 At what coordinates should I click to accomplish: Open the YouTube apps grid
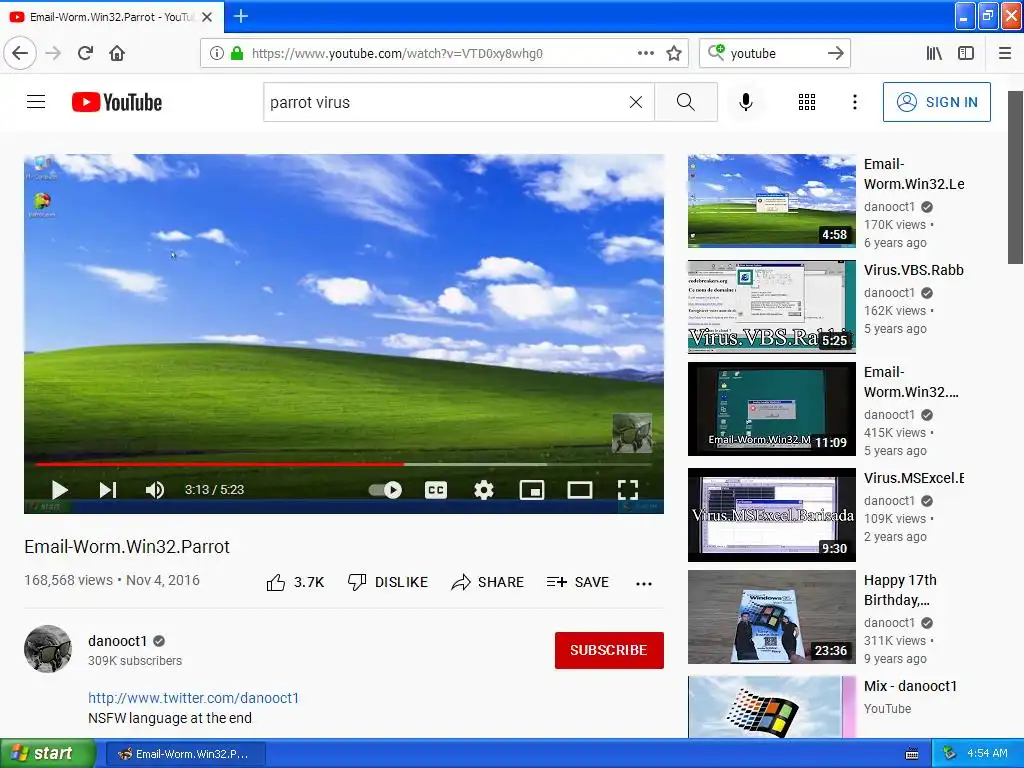(807, 102)
